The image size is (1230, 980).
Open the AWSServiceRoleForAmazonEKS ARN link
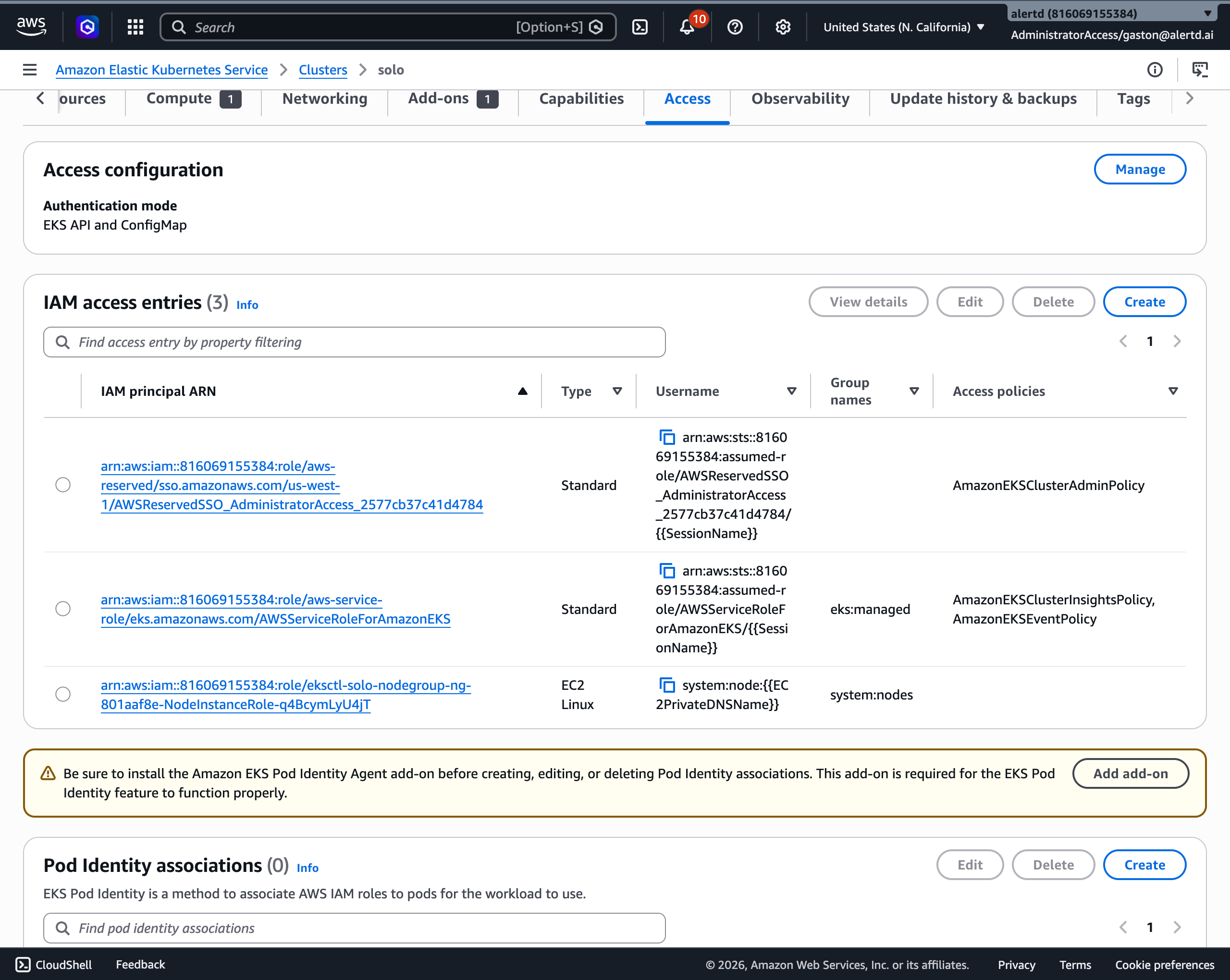(x=276, y=609)
